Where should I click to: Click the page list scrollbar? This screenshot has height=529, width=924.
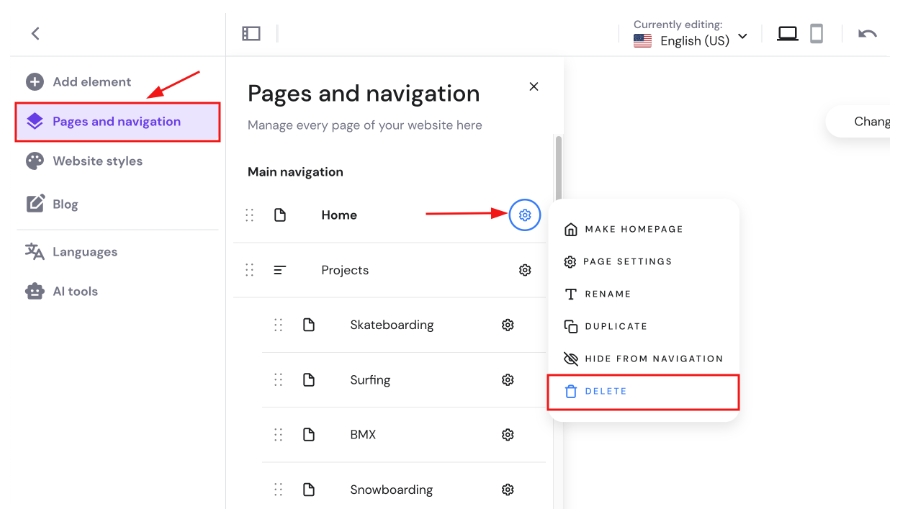[x=558, y=170]
